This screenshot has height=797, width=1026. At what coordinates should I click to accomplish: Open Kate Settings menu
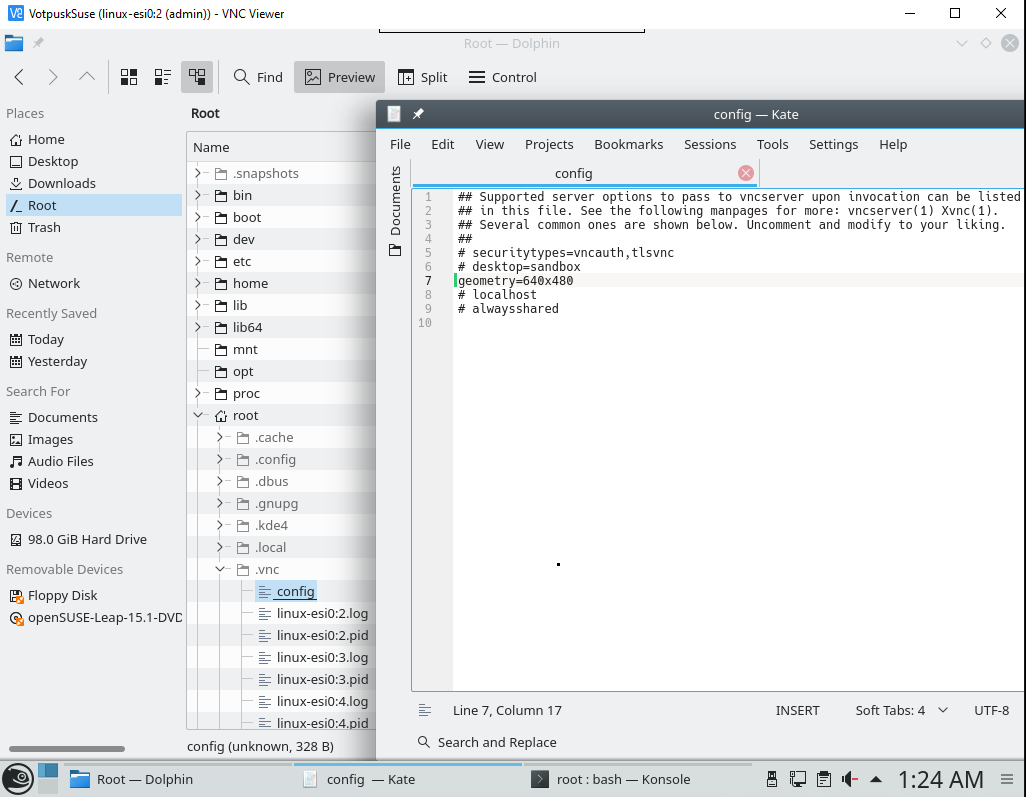tap(834, 145)
